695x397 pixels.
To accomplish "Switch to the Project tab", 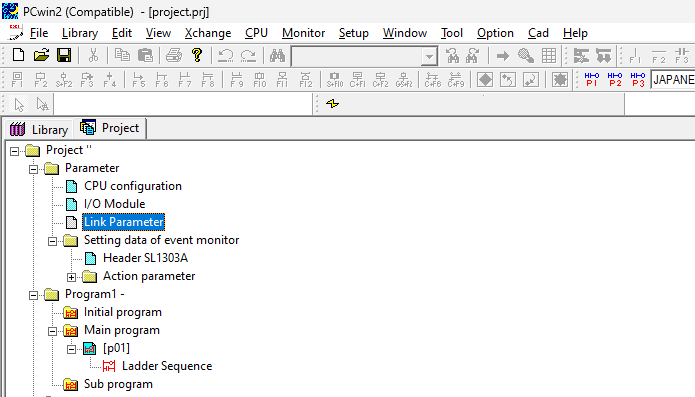I will [110, 128].
